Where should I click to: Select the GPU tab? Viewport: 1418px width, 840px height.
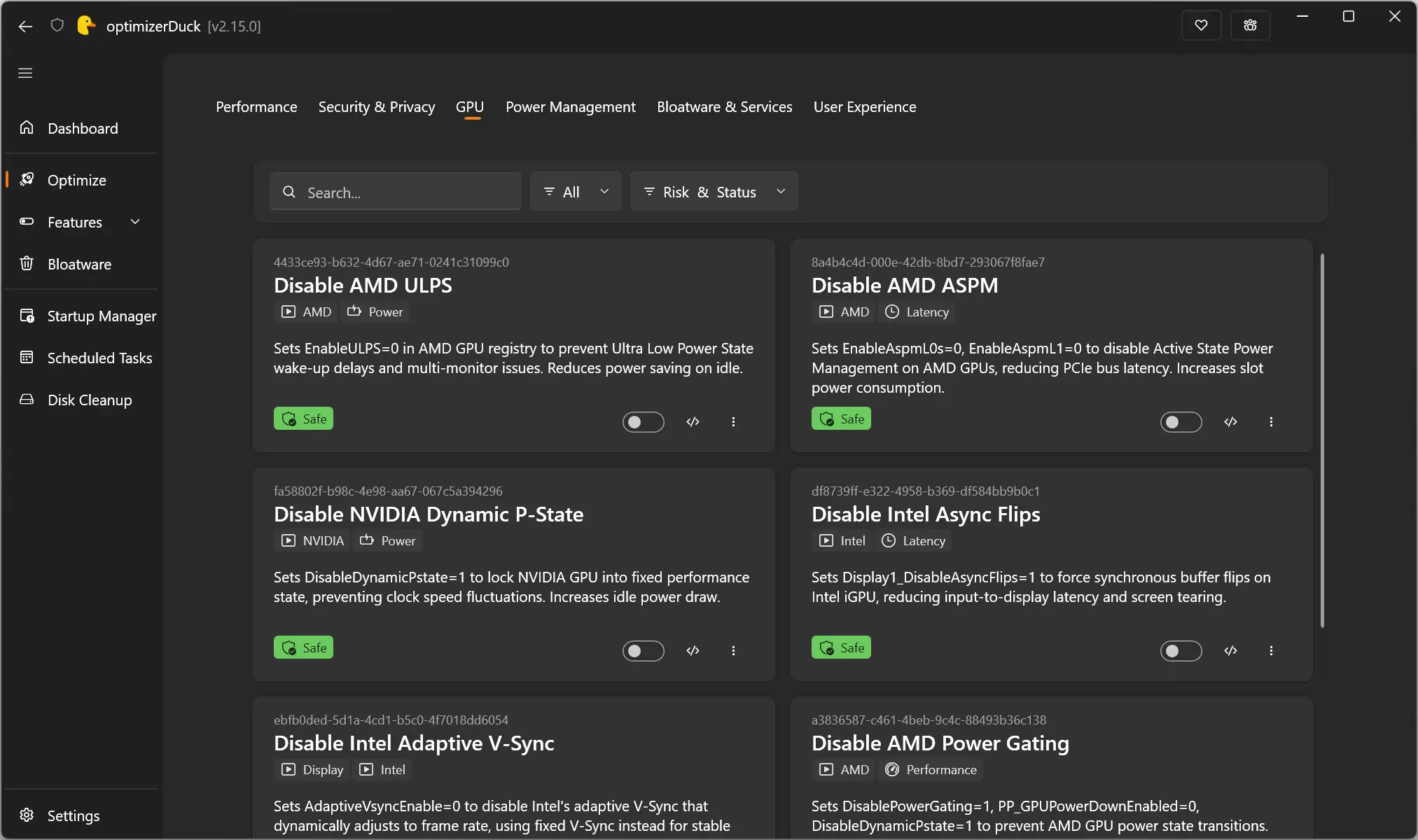(470, 107)
